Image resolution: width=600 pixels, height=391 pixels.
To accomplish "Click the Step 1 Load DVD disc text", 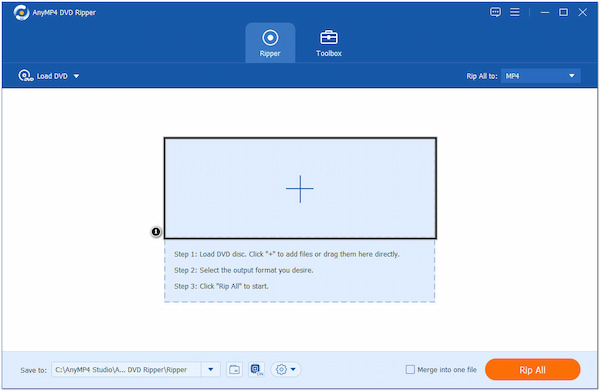I will [x=287, y=254].
